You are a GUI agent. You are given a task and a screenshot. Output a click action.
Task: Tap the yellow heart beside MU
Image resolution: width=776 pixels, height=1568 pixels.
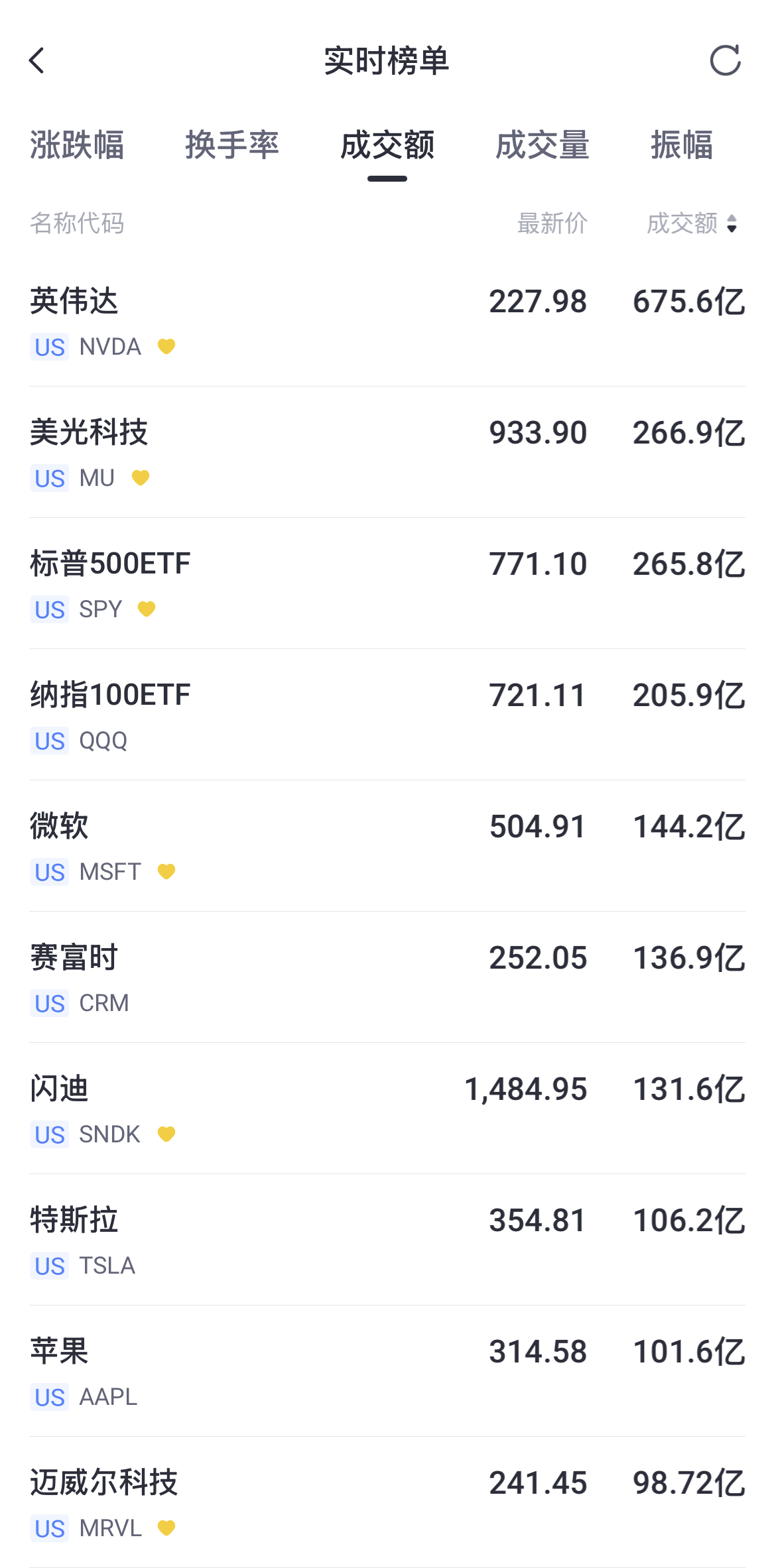(x=141, y=477)
